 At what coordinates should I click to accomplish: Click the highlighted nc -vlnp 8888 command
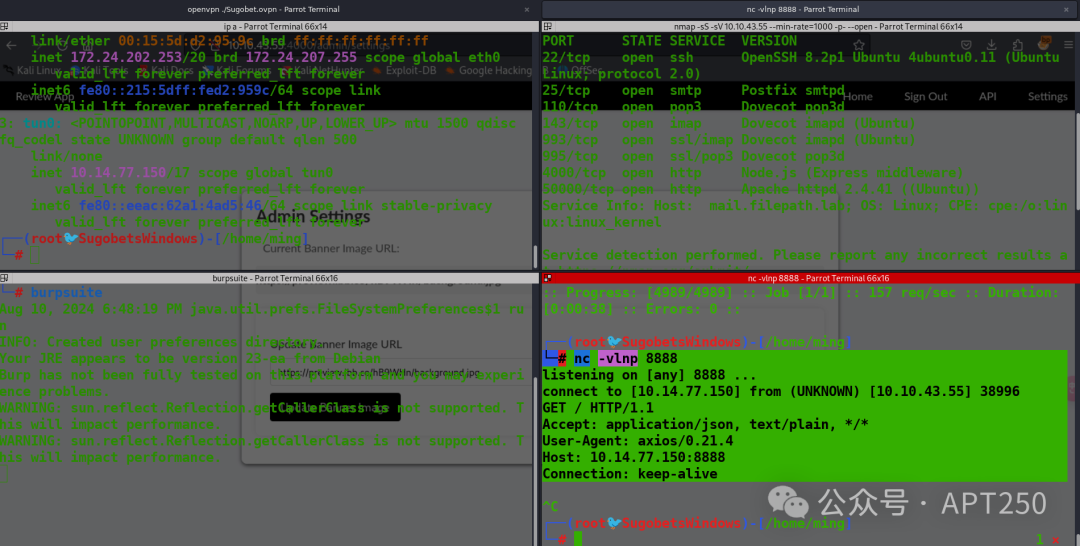[x=625, y=358]
